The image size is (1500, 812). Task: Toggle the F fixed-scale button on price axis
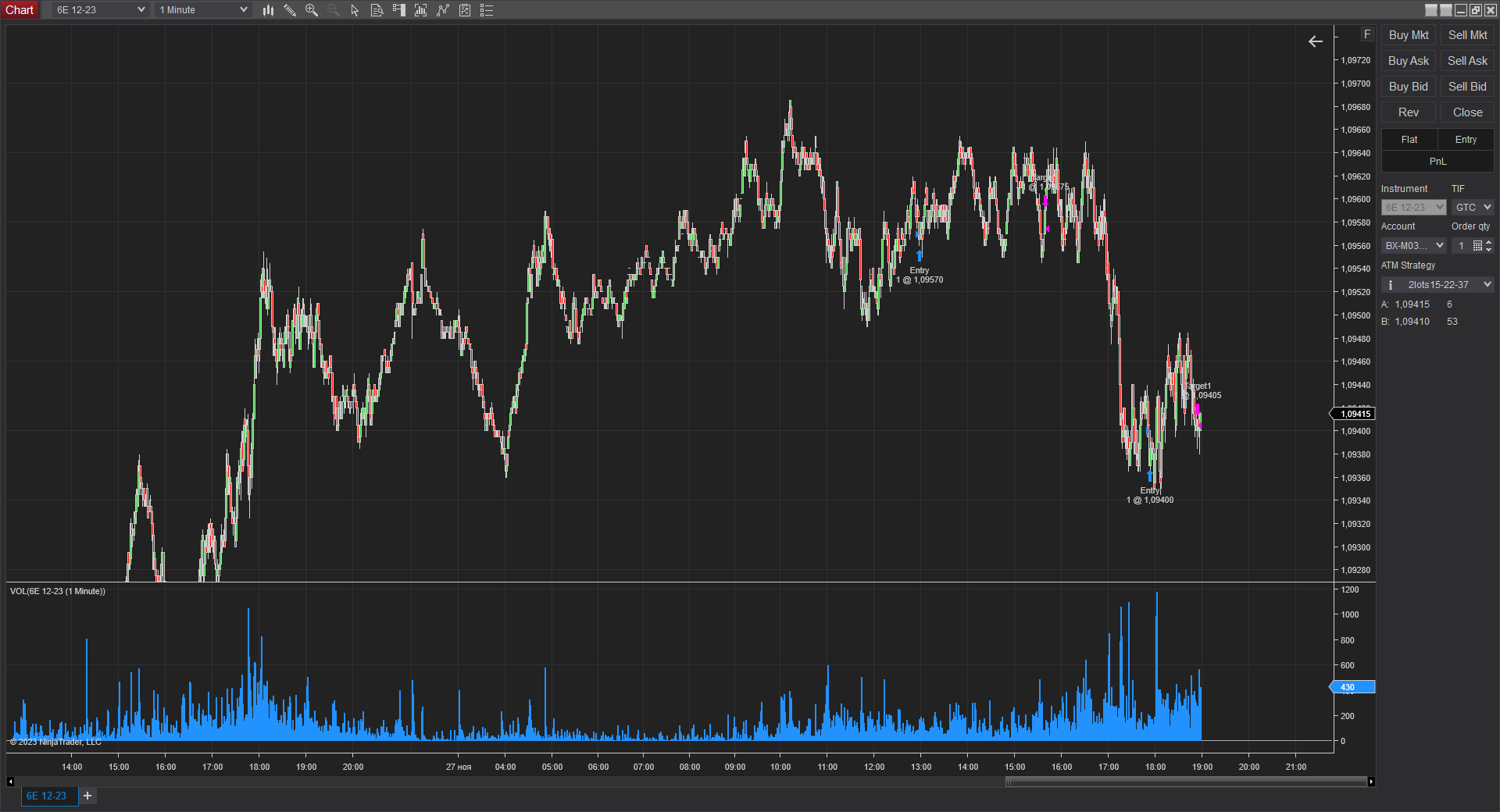point(1366,34)
